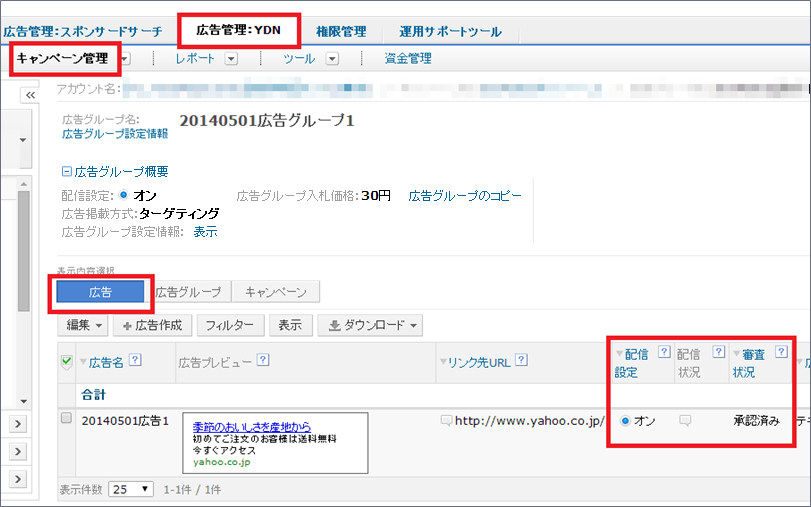Select 広告グループ view tab
The height and width of the screenshot is (507, 811).
(x=188, y=292)
